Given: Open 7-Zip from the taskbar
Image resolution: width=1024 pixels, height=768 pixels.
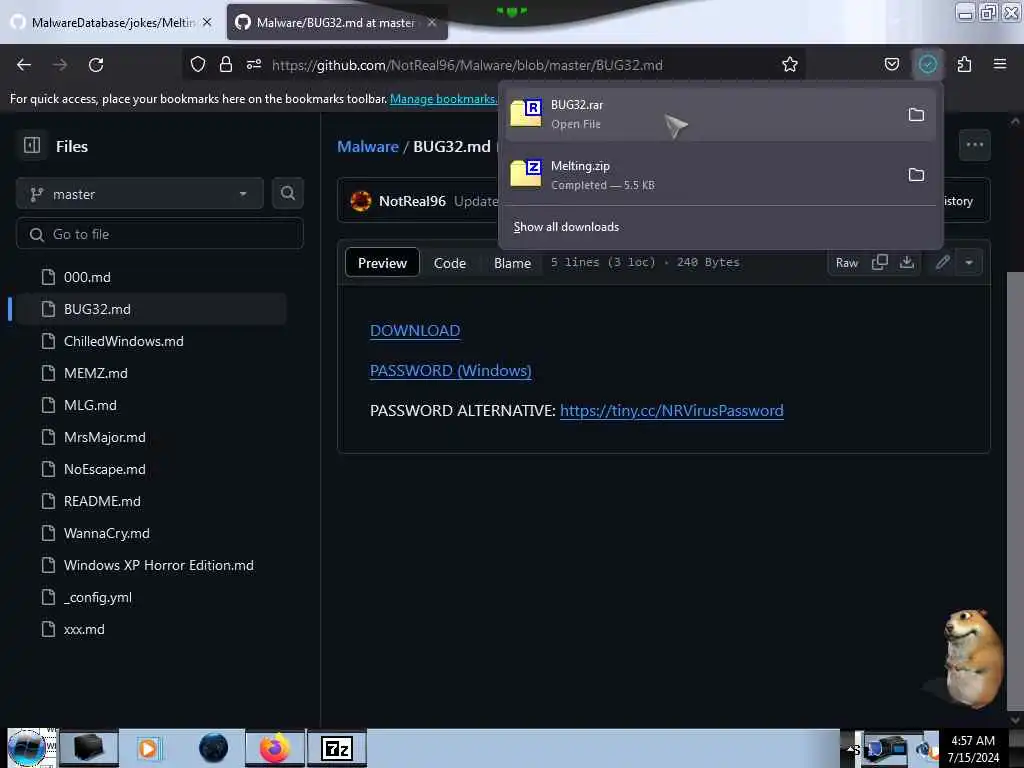Looking at the screenshot, I should (337, 748).
